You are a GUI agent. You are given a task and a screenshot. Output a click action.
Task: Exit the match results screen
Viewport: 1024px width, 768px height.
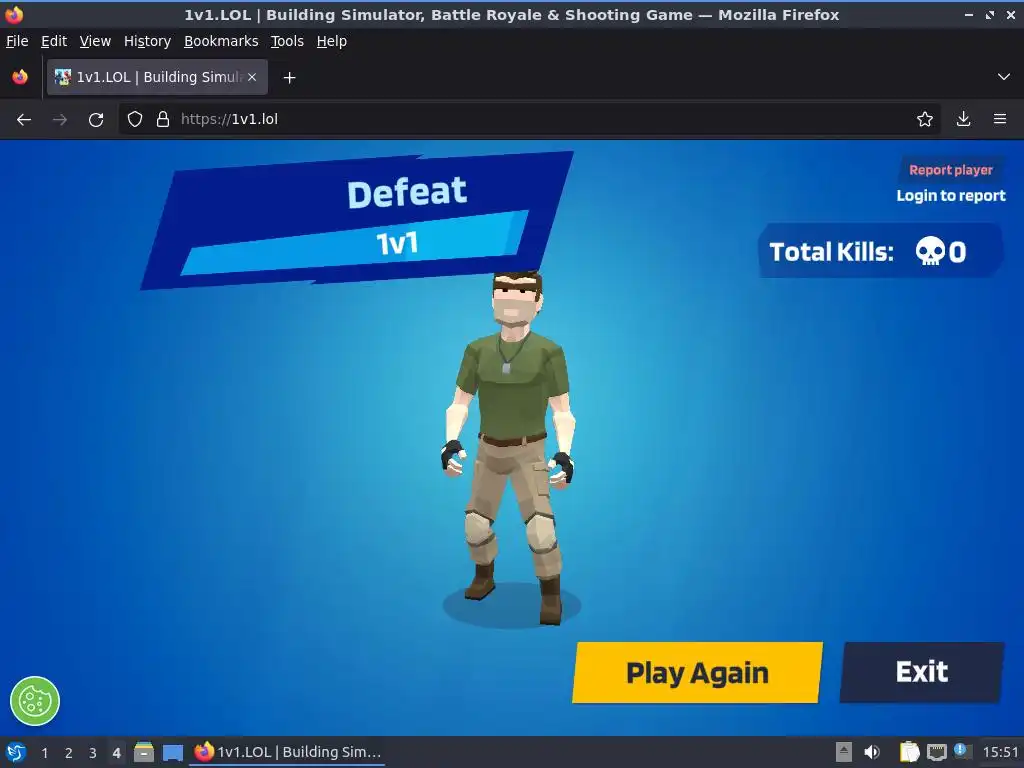921,672
